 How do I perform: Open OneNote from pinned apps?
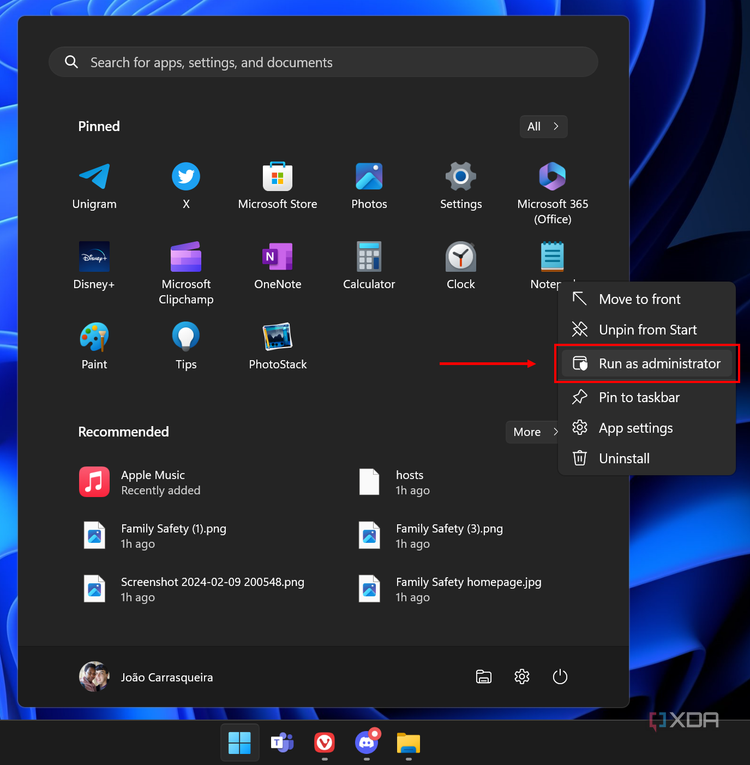(x=278, y=265)
